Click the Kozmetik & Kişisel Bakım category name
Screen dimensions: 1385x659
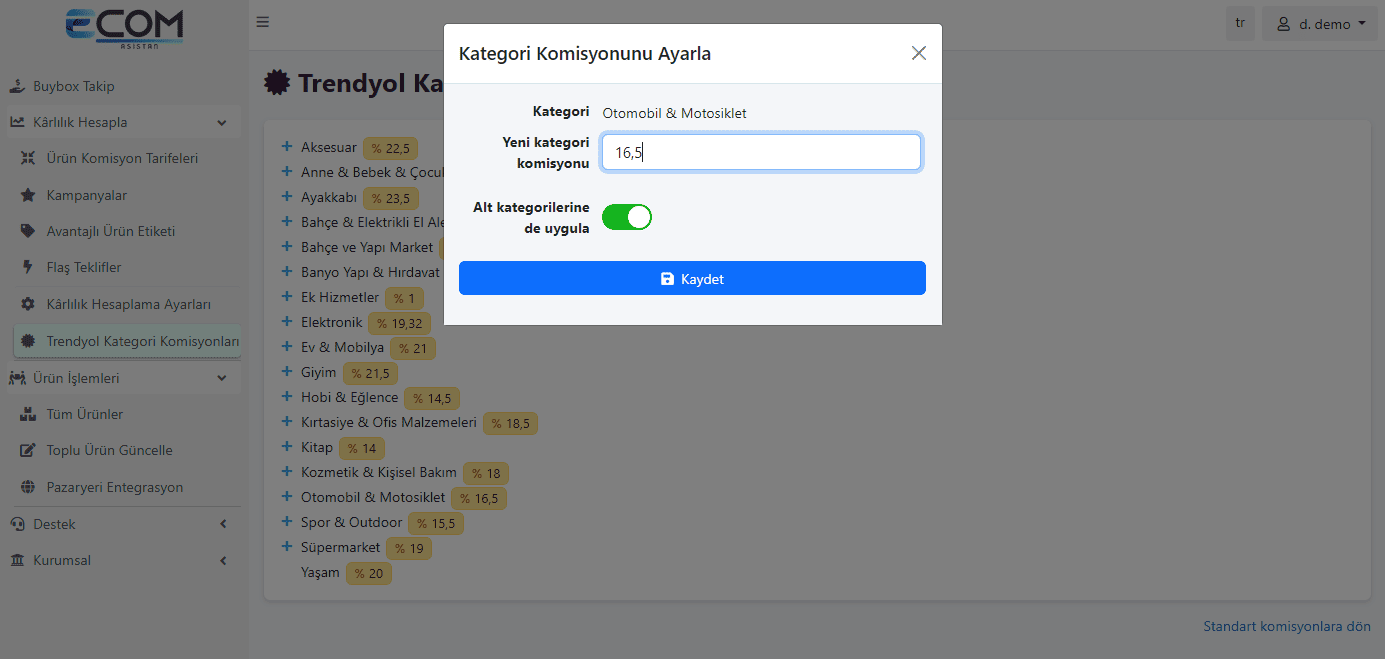coord(379,473)
